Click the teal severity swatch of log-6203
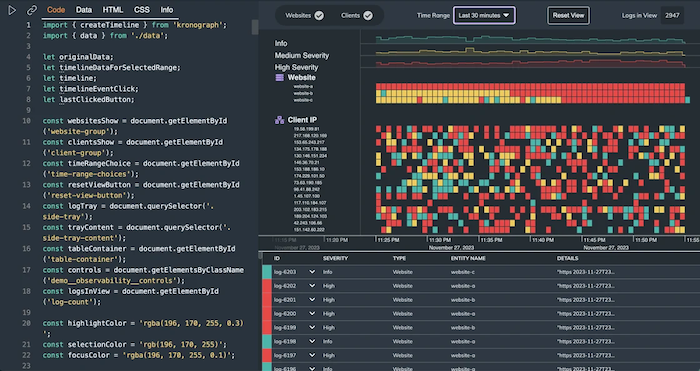The image size is (700, 371). 267,272
